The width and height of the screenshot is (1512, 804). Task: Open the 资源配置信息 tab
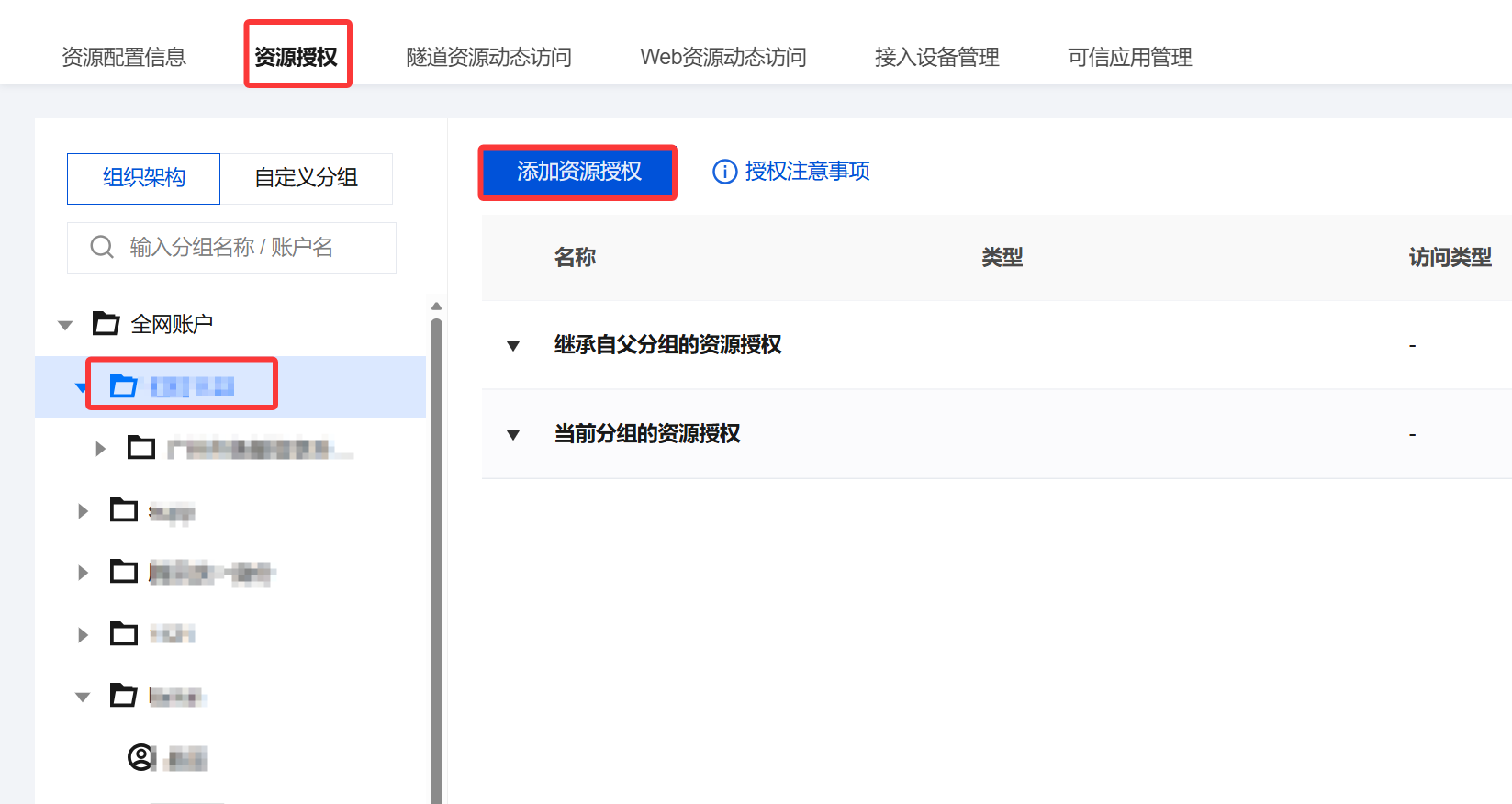point(124,57)
